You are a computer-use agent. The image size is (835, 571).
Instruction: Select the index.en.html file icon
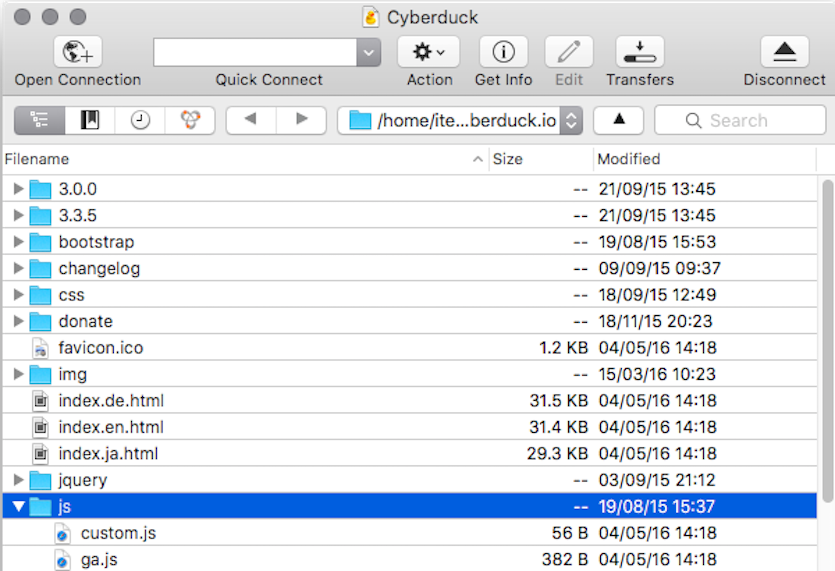(x=40, y=427)
